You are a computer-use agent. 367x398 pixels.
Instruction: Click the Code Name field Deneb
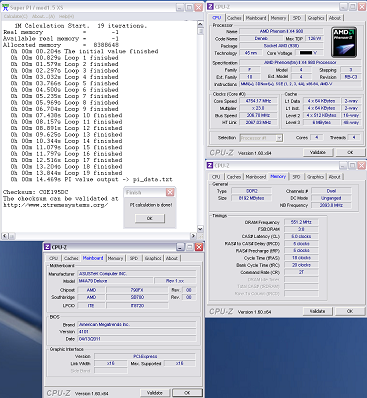pos(261,39)
